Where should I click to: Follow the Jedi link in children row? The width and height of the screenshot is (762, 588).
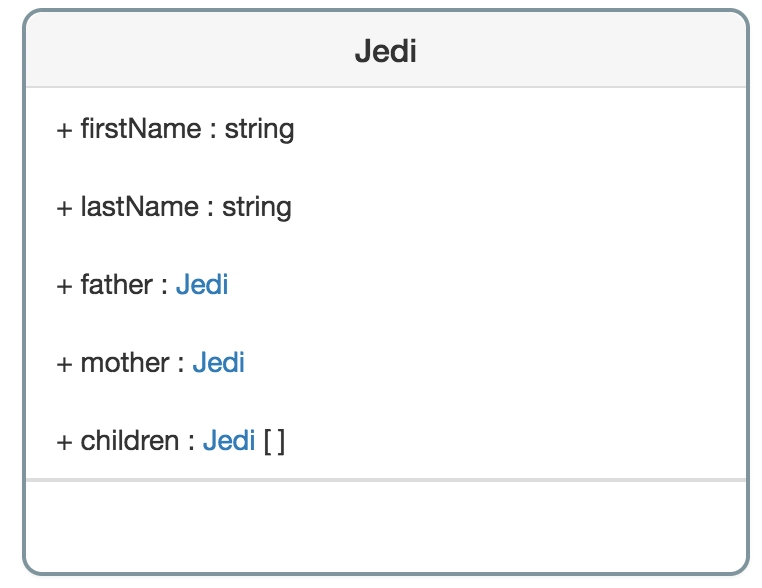click(x=229, y=441)
